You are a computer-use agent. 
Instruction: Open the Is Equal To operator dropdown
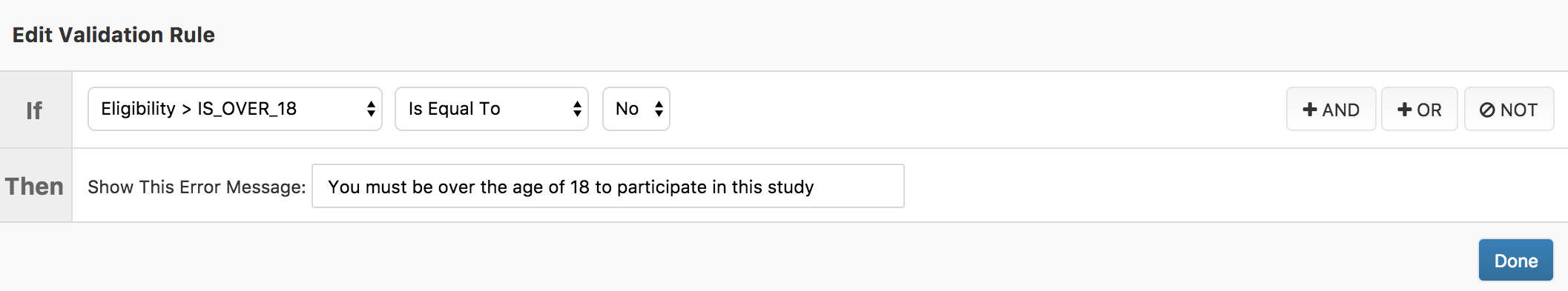tap(492, 109)
